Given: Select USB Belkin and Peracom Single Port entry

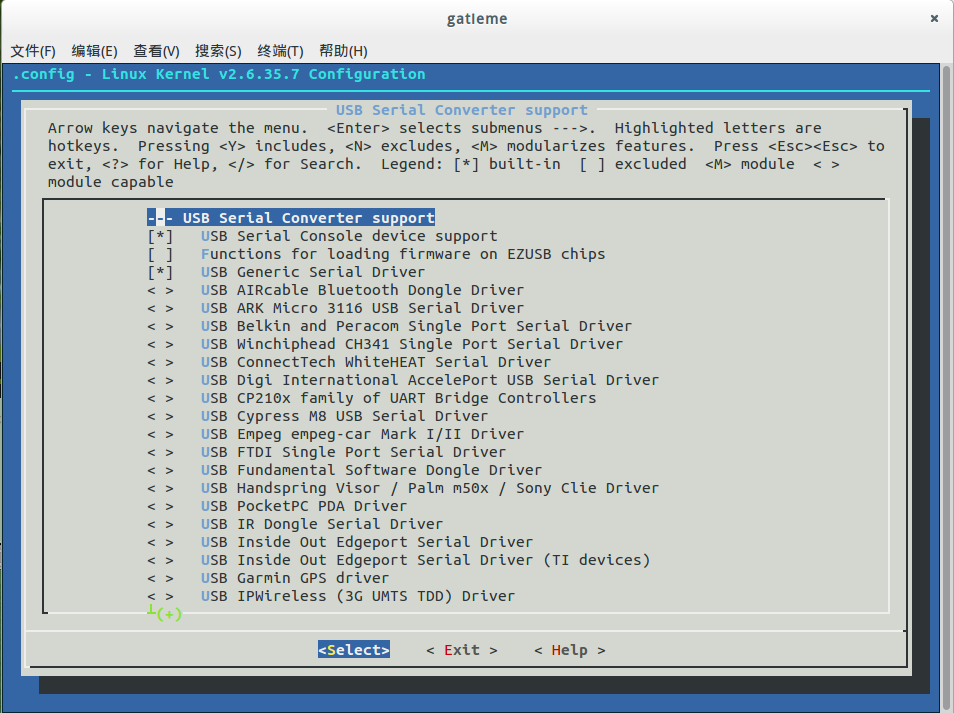Looking at the screenshot, I should point(416,326).
